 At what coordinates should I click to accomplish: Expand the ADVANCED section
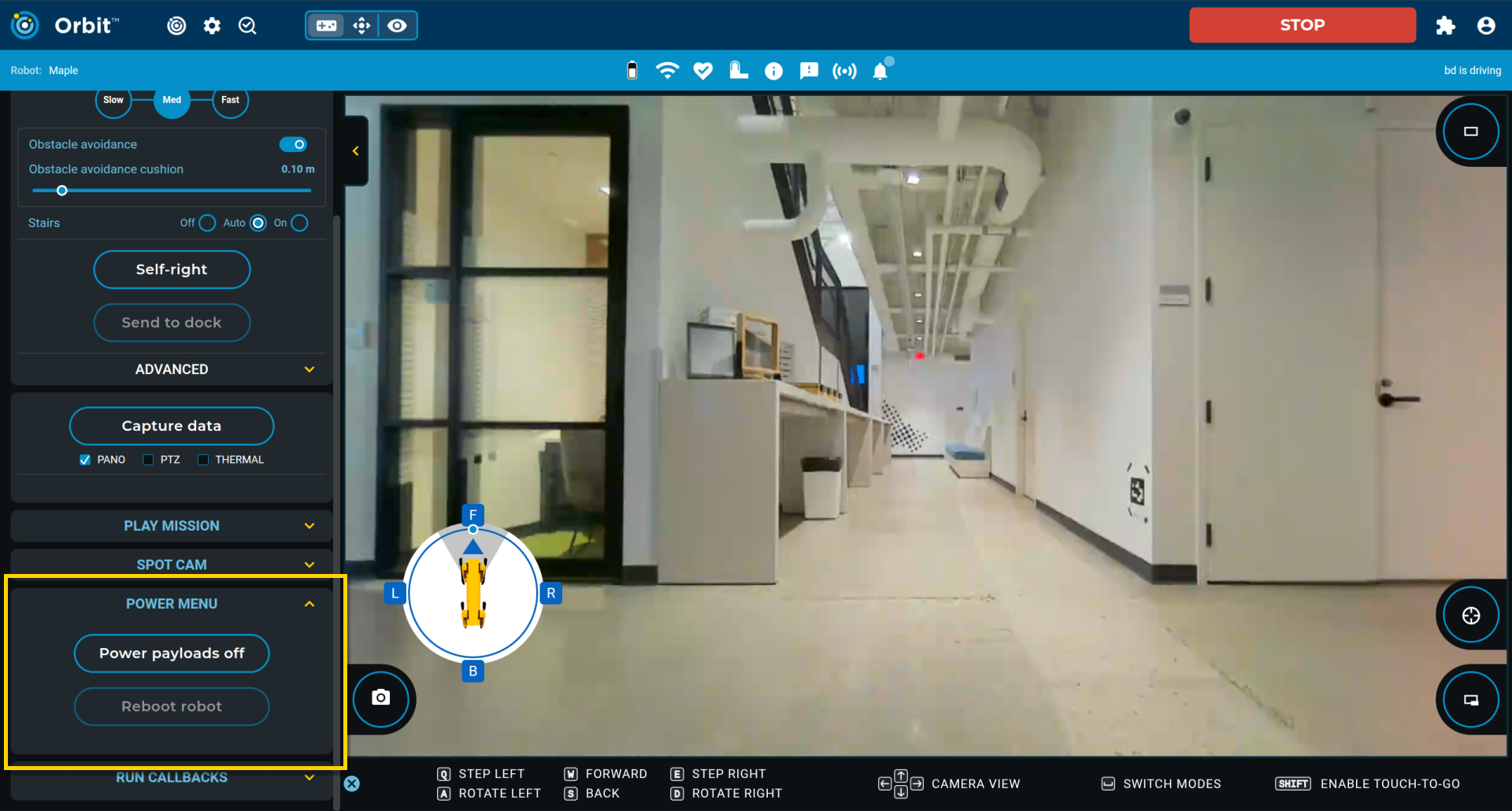[x=172, y=369]
